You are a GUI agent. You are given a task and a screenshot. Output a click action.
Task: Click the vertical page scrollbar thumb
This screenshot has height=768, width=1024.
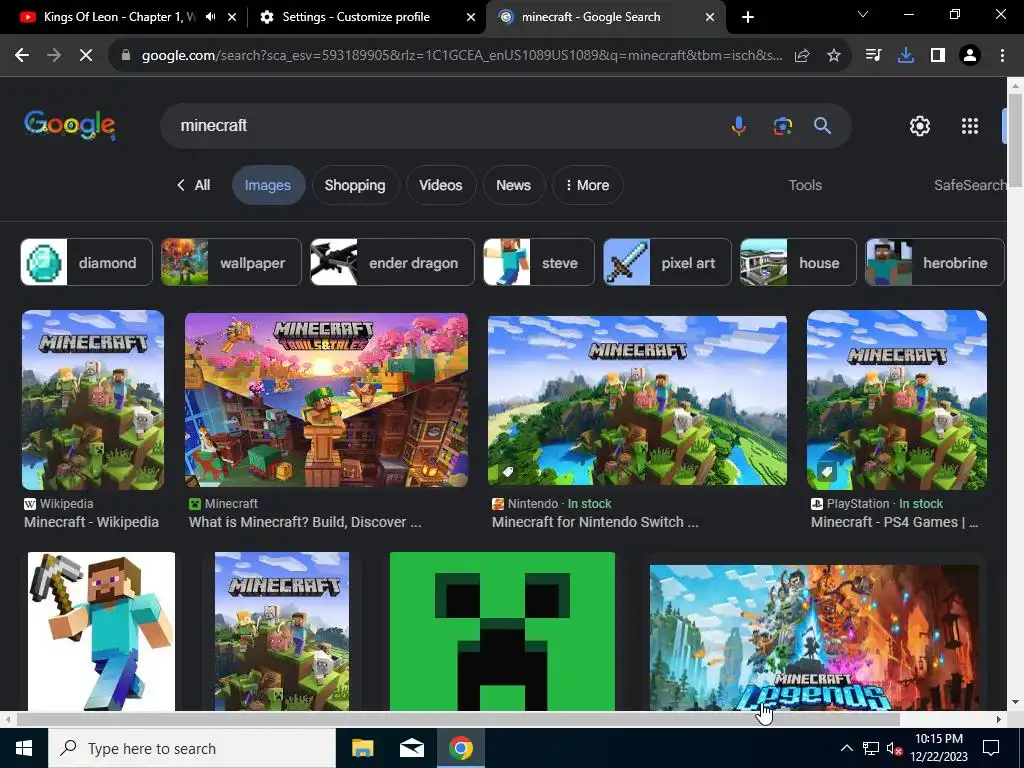(1016, 140)
